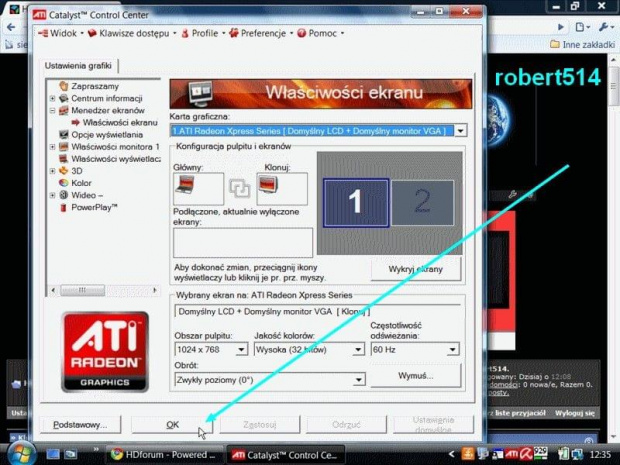Open the Obrót rotation dropdown
The width and height of the screenshot is (620, 465).
point(359,380)
